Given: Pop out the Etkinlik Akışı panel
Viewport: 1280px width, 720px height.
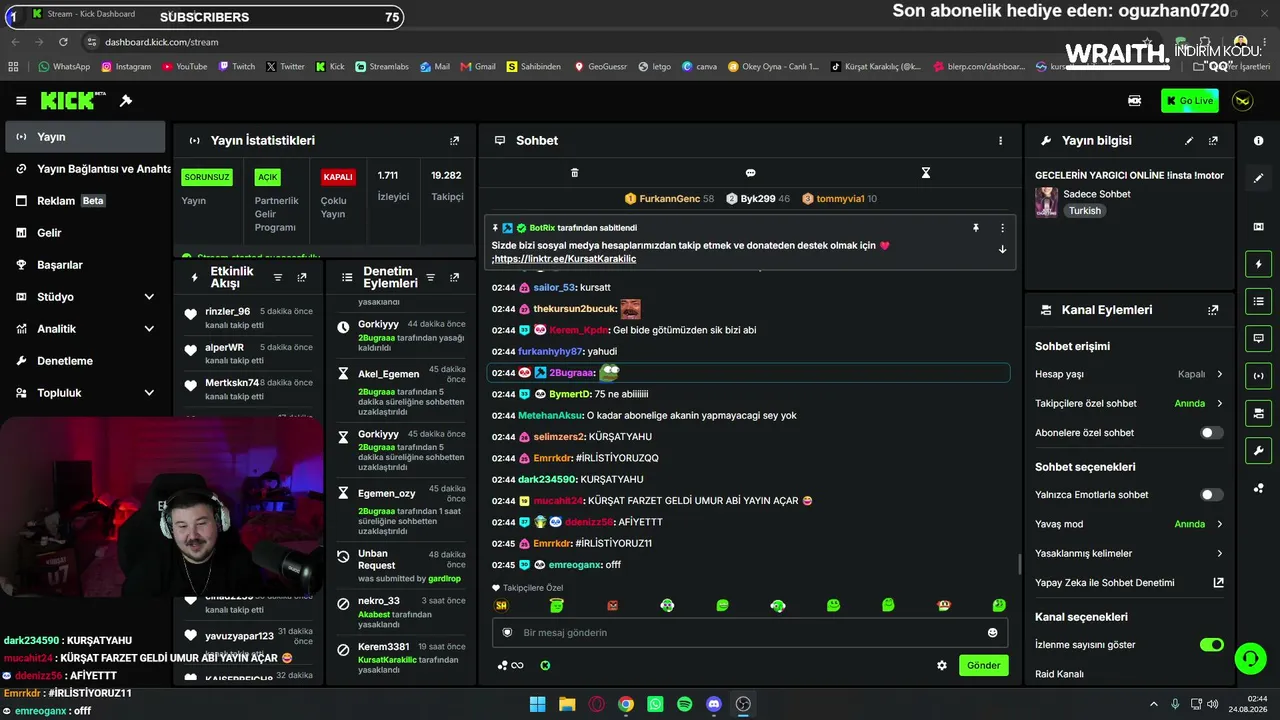Looking at the screenshot, I should tap(302, 277).
